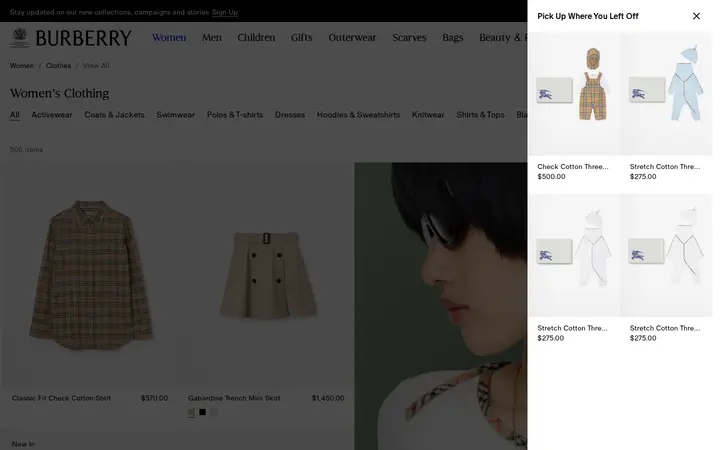This screenshot has height=450, width=720.
Task: Click Gabardine Trench Mini Skirt title
Action: [x=234, y=398]
